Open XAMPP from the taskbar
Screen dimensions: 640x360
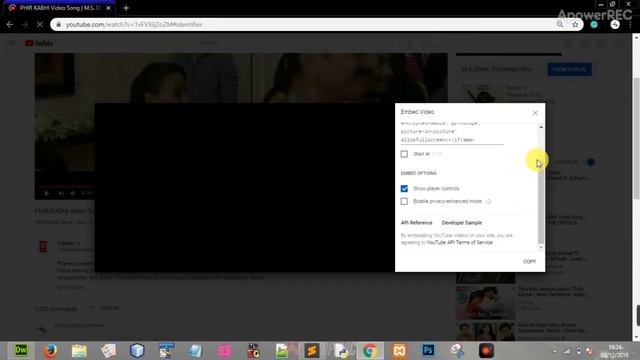[399, 350]
